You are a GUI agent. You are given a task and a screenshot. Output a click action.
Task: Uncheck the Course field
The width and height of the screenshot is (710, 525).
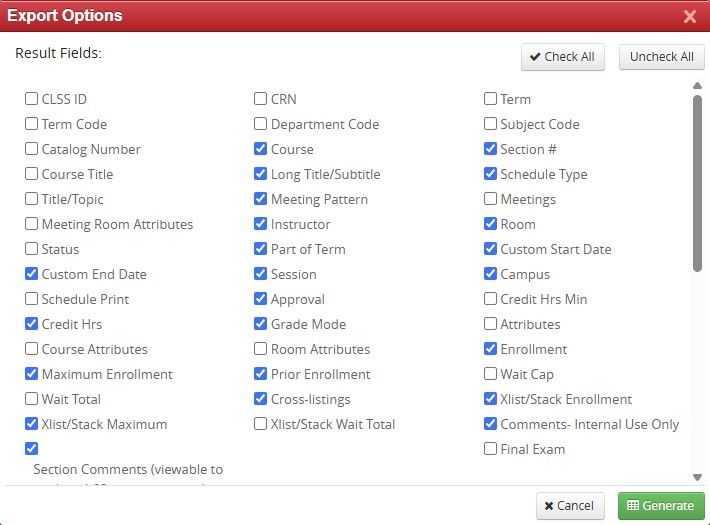tap(261, 149)
